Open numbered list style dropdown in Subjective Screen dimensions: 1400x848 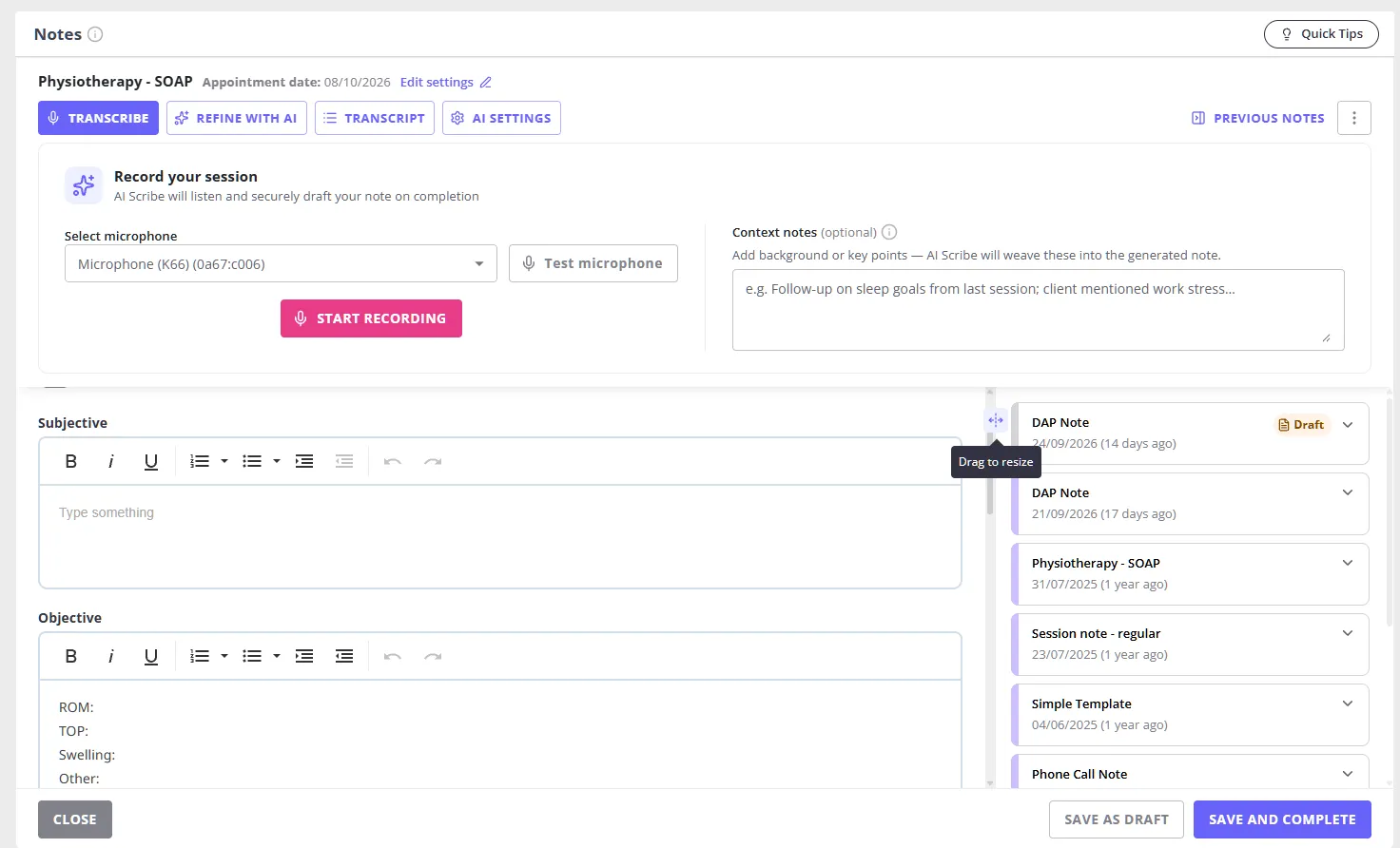(224, 461)
